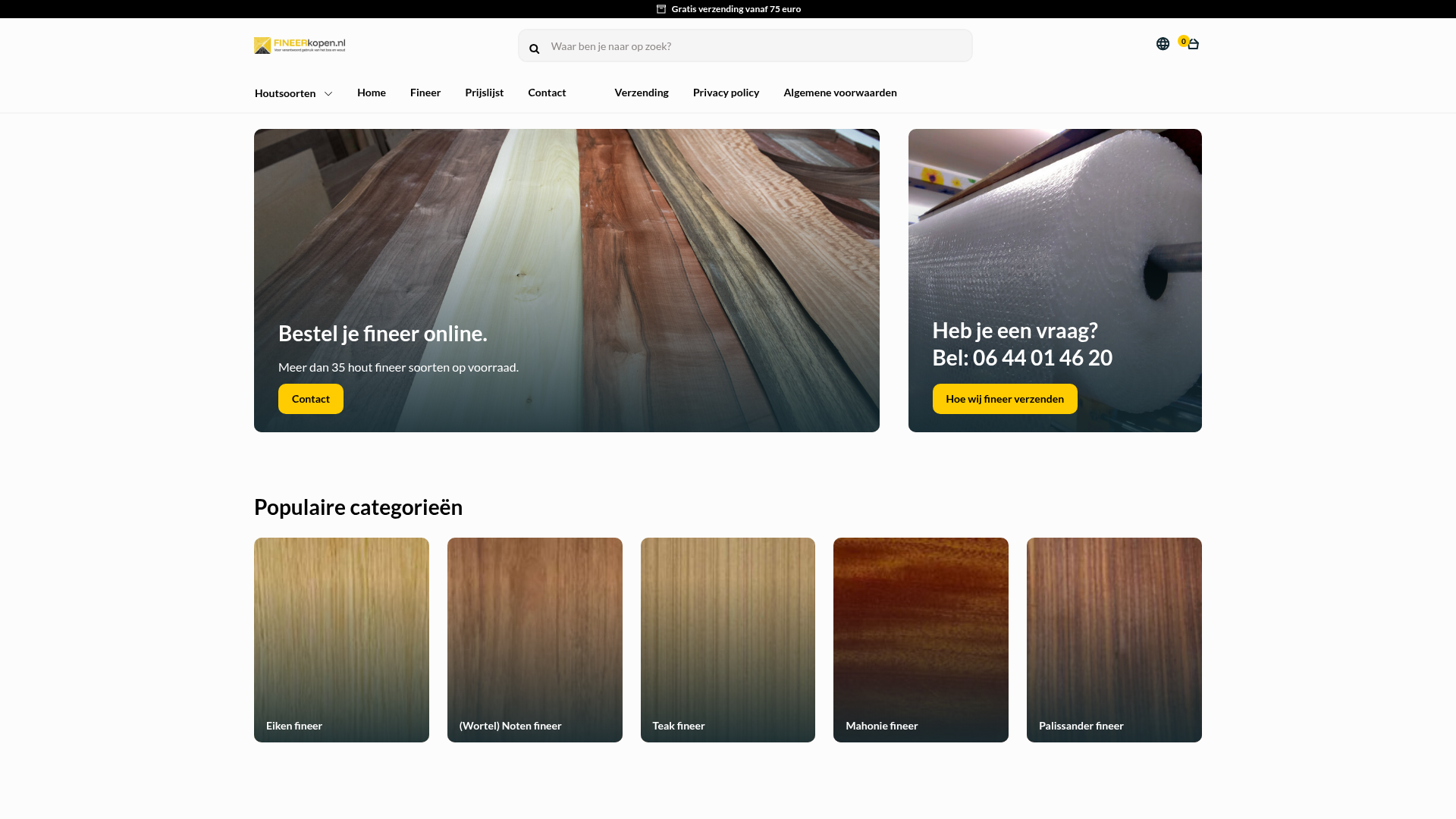Image resolution: width=1456 pixels, height=819 pixels.
Task: Open the Palissander fineer category card
Action: coord(1114,640)
